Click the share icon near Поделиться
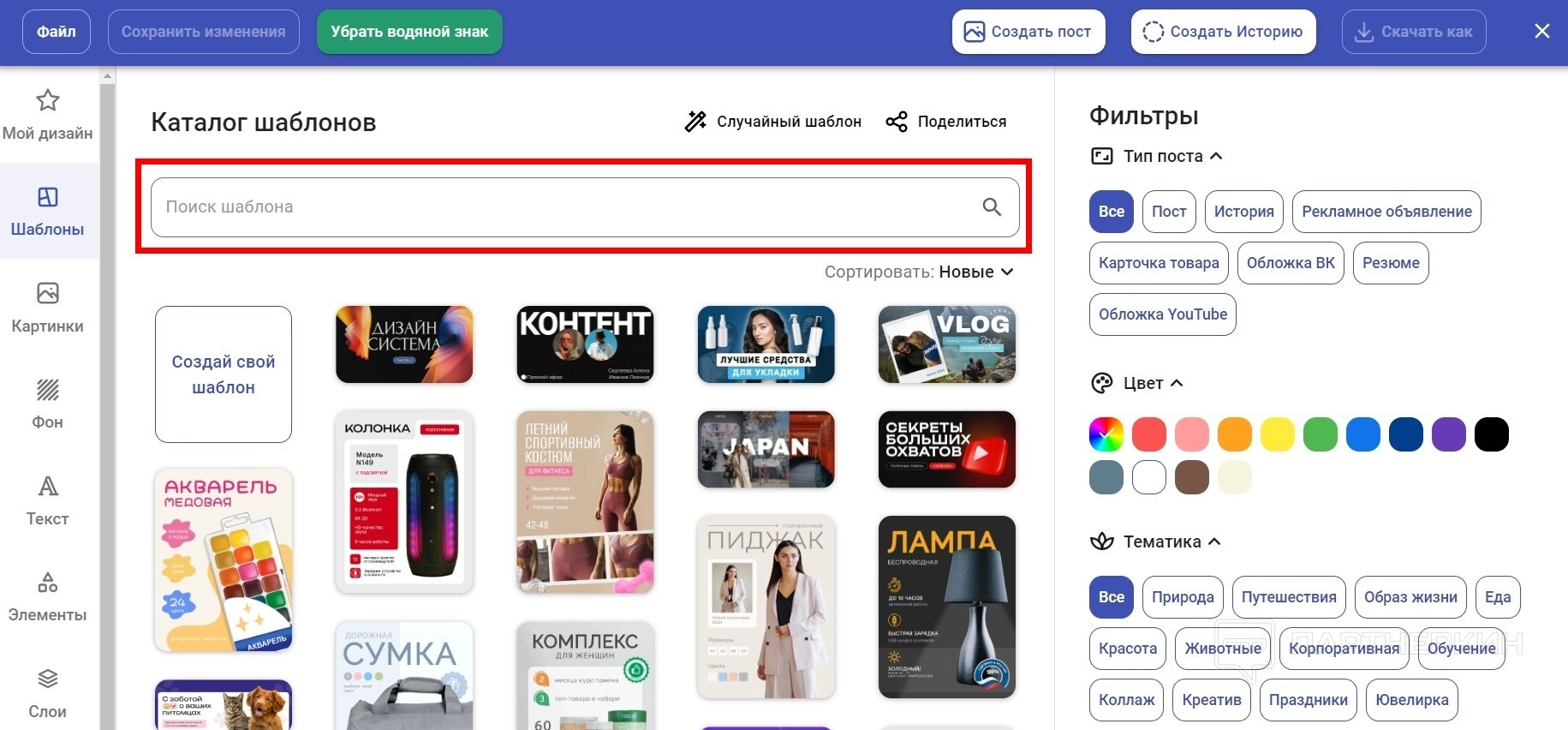Viewport: 1568px width, 730px height. pyautogui.click(x=897, y=122)
